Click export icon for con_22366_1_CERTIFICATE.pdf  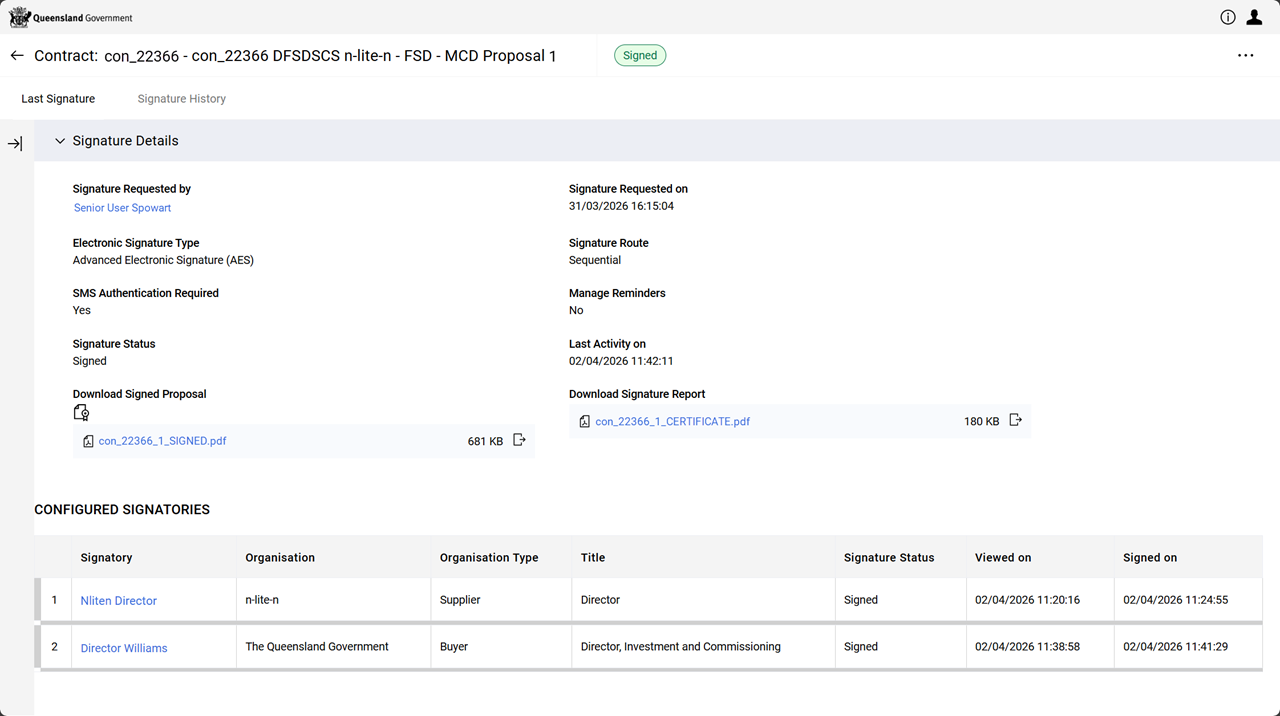(1015, 421)
